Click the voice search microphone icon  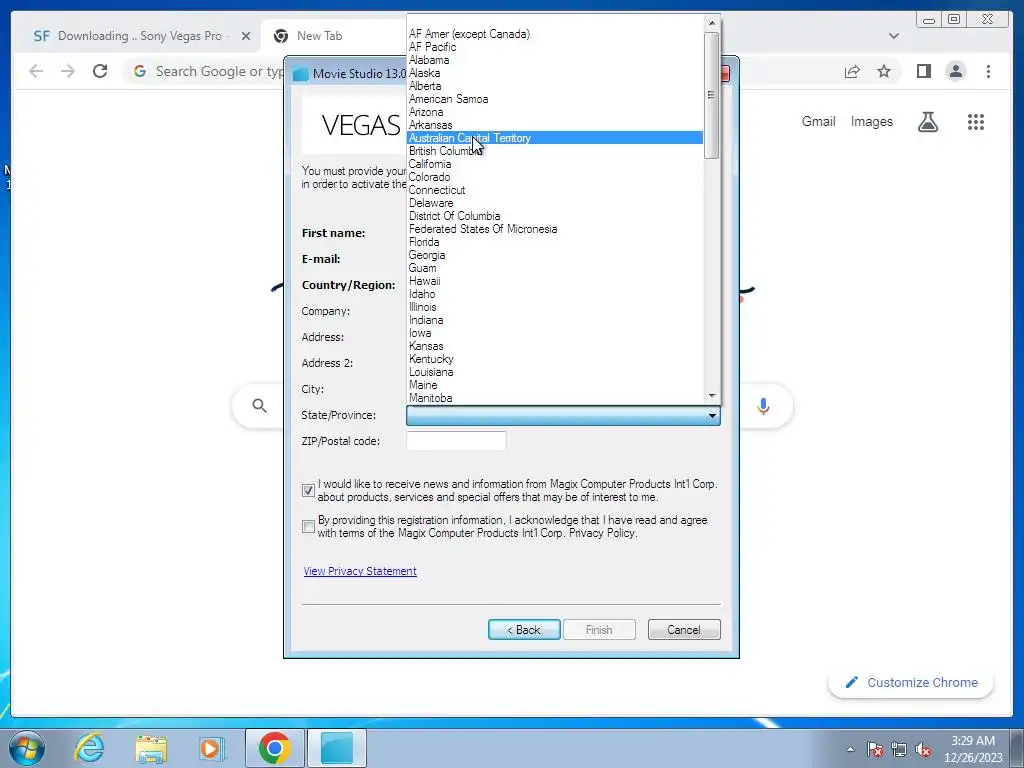(763, 406)
